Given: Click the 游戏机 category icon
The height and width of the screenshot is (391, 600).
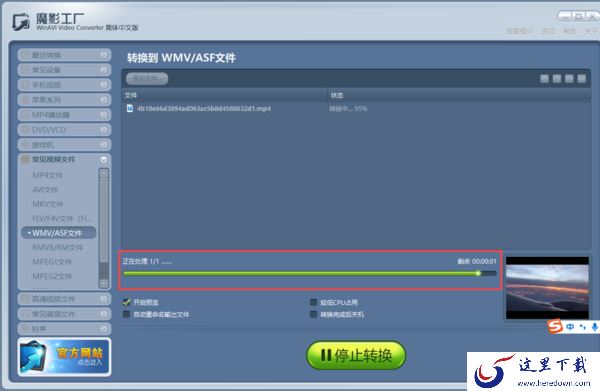Looking at the screenshot, I should pos(25,145).
